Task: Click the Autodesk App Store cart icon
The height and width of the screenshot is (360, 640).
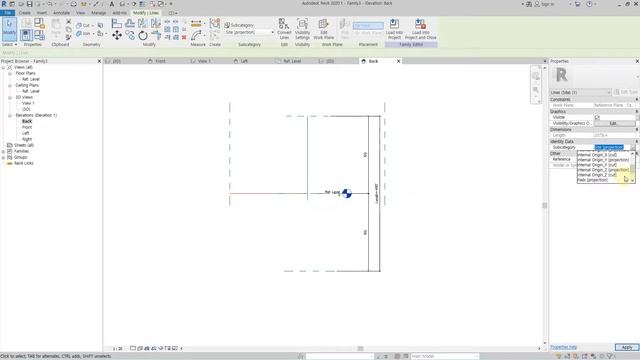Action: (577, 4)
